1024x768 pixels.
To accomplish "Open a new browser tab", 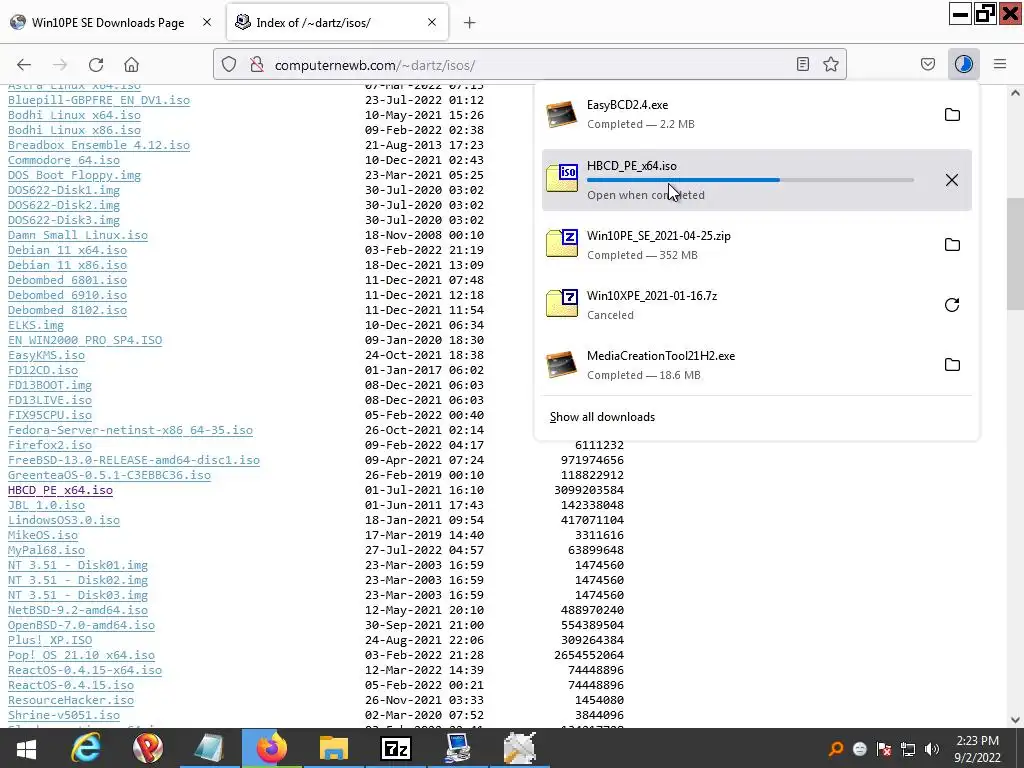I will pos(470,23).
